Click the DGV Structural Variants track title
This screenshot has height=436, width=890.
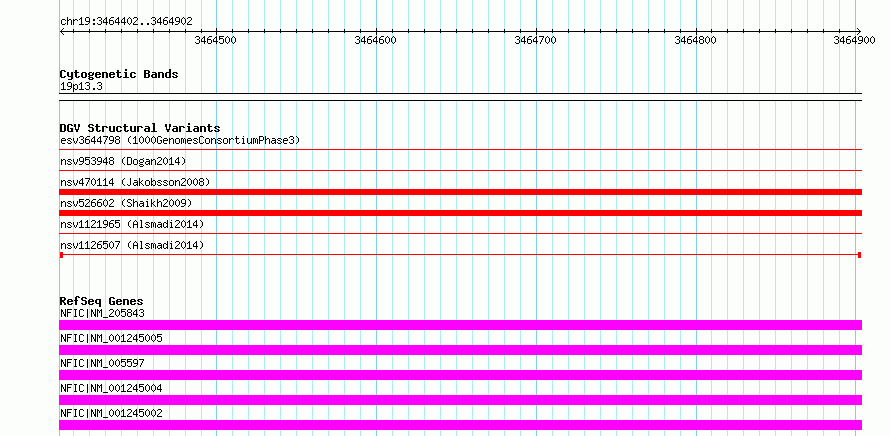pyautogui.click(x=140, y=128)
